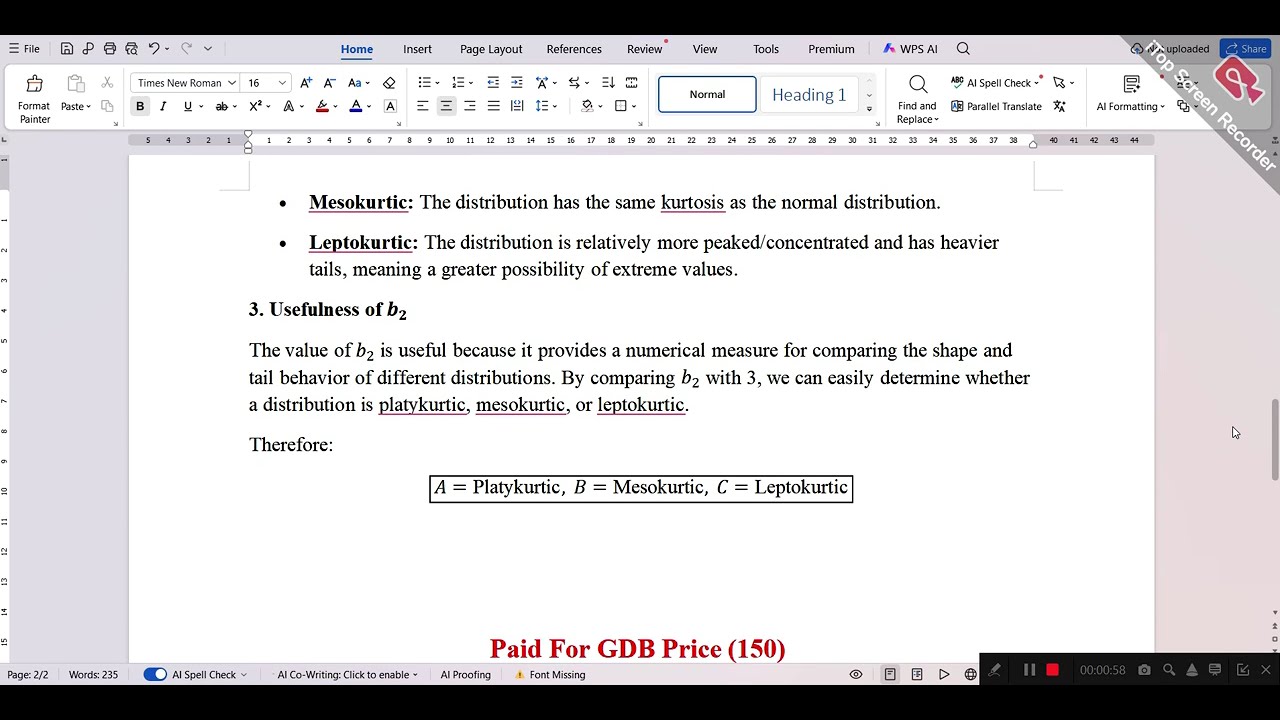Screen dimensions: 1280x720
Task: Switch to web layout globe icon in status bar
Action: (x=970, y=674)
